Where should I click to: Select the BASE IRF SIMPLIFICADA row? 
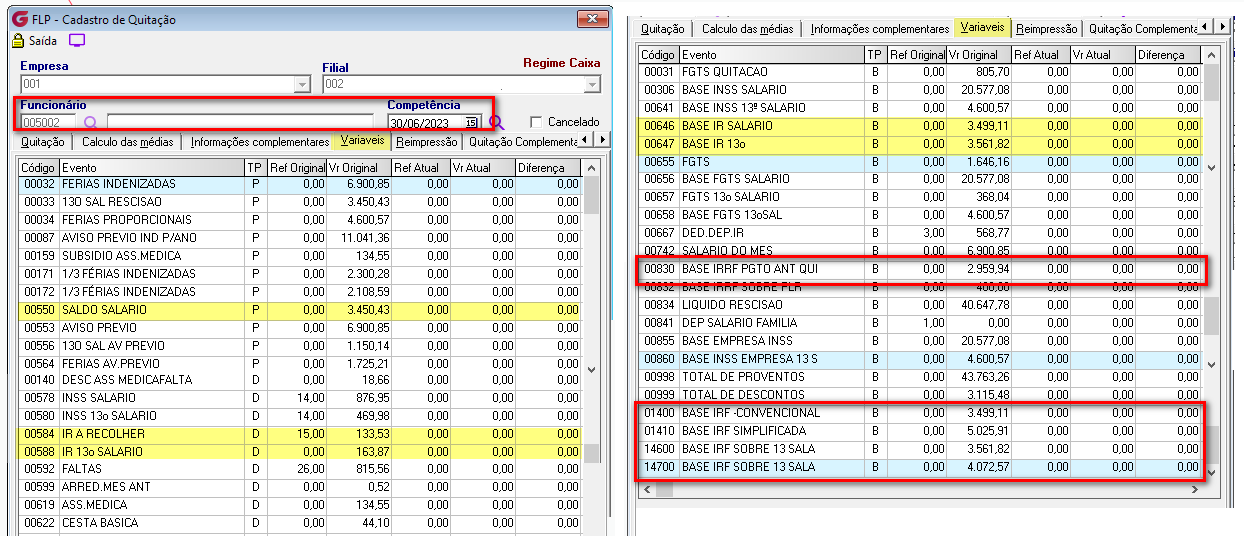920,431
